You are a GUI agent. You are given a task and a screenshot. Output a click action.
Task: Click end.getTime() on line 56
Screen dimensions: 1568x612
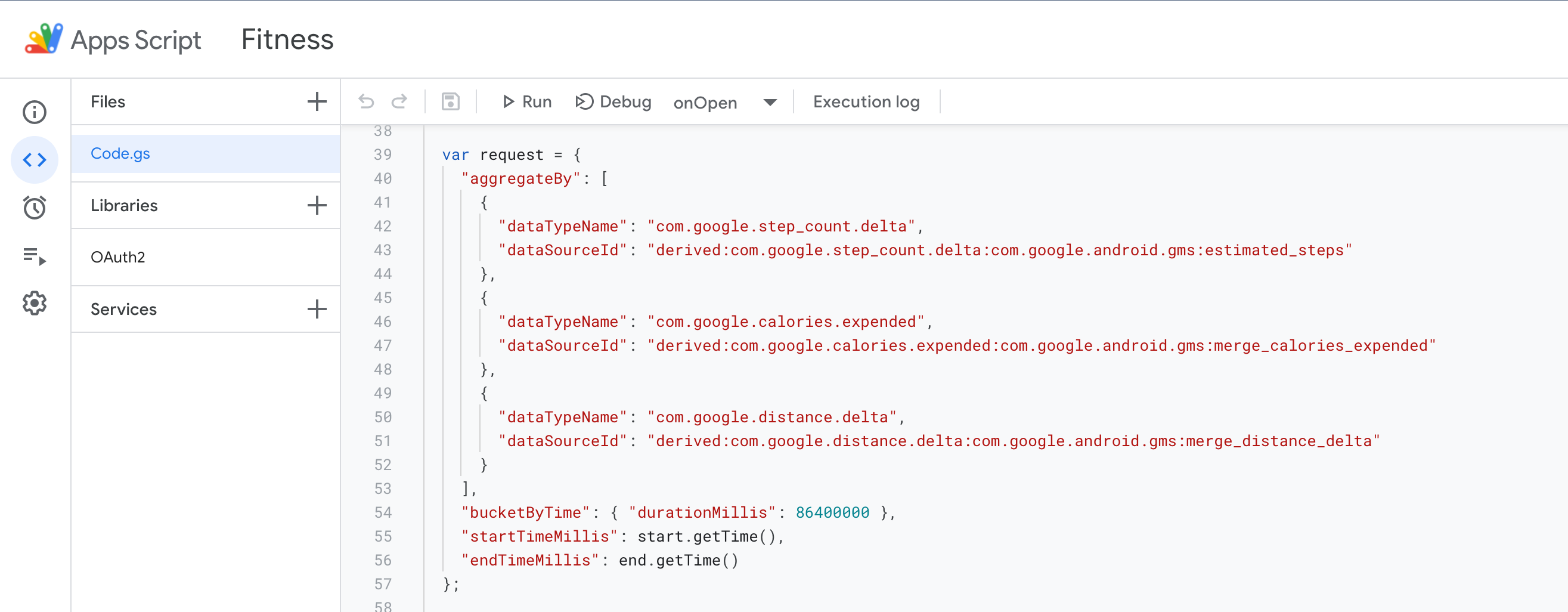pyautogui.click(x=678, y=560)
